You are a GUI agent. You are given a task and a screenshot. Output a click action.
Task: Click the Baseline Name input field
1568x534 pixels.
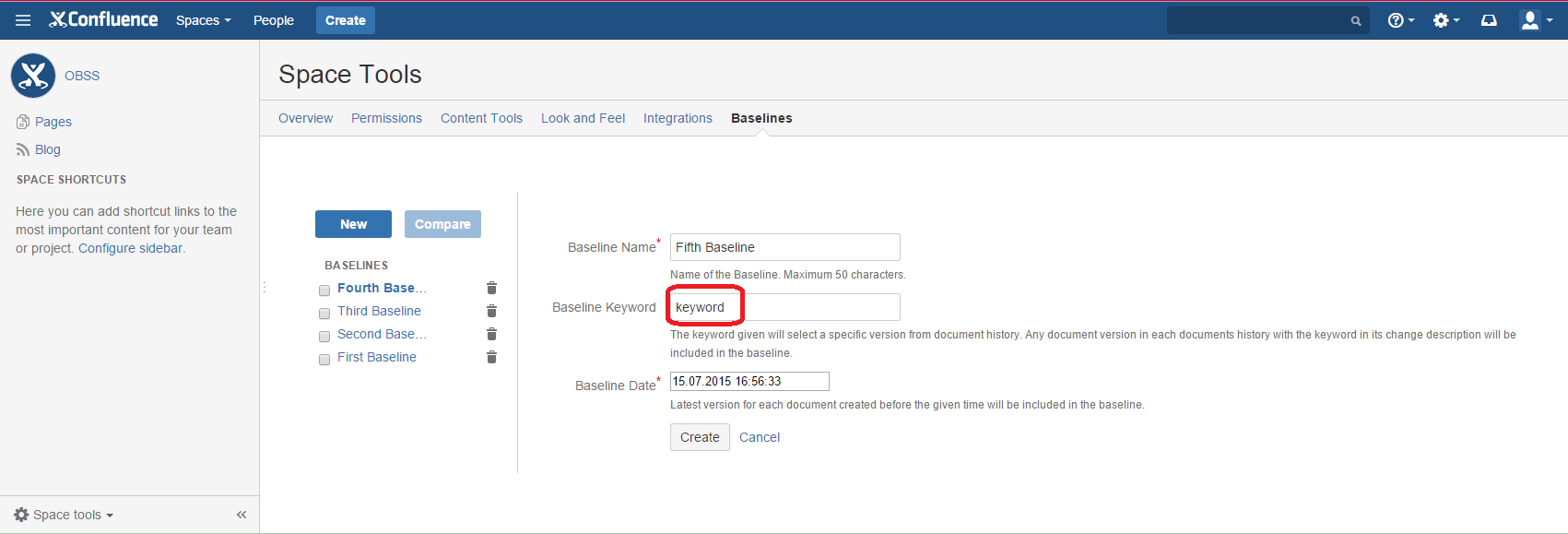pyautogui.click(x=784, y=247)
